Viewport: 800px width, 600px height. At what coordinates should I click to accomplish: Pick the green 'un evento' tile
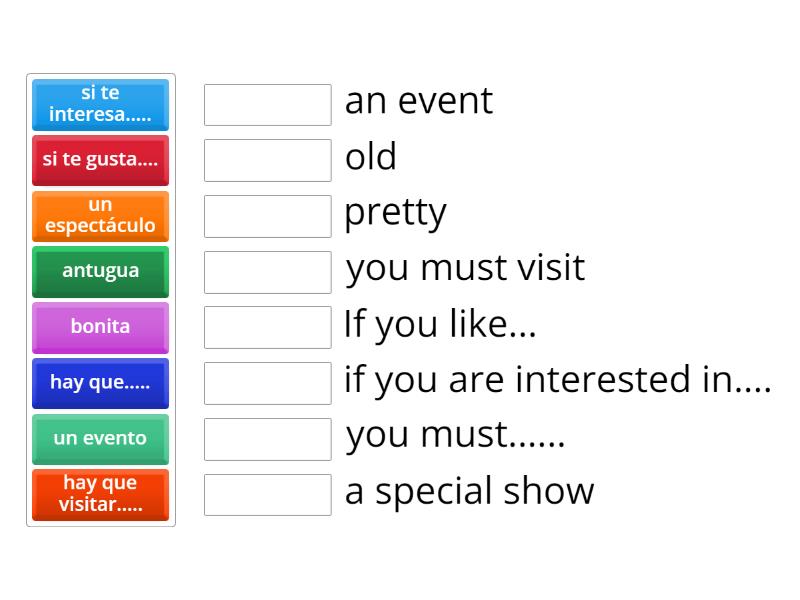tap(100, 439)
